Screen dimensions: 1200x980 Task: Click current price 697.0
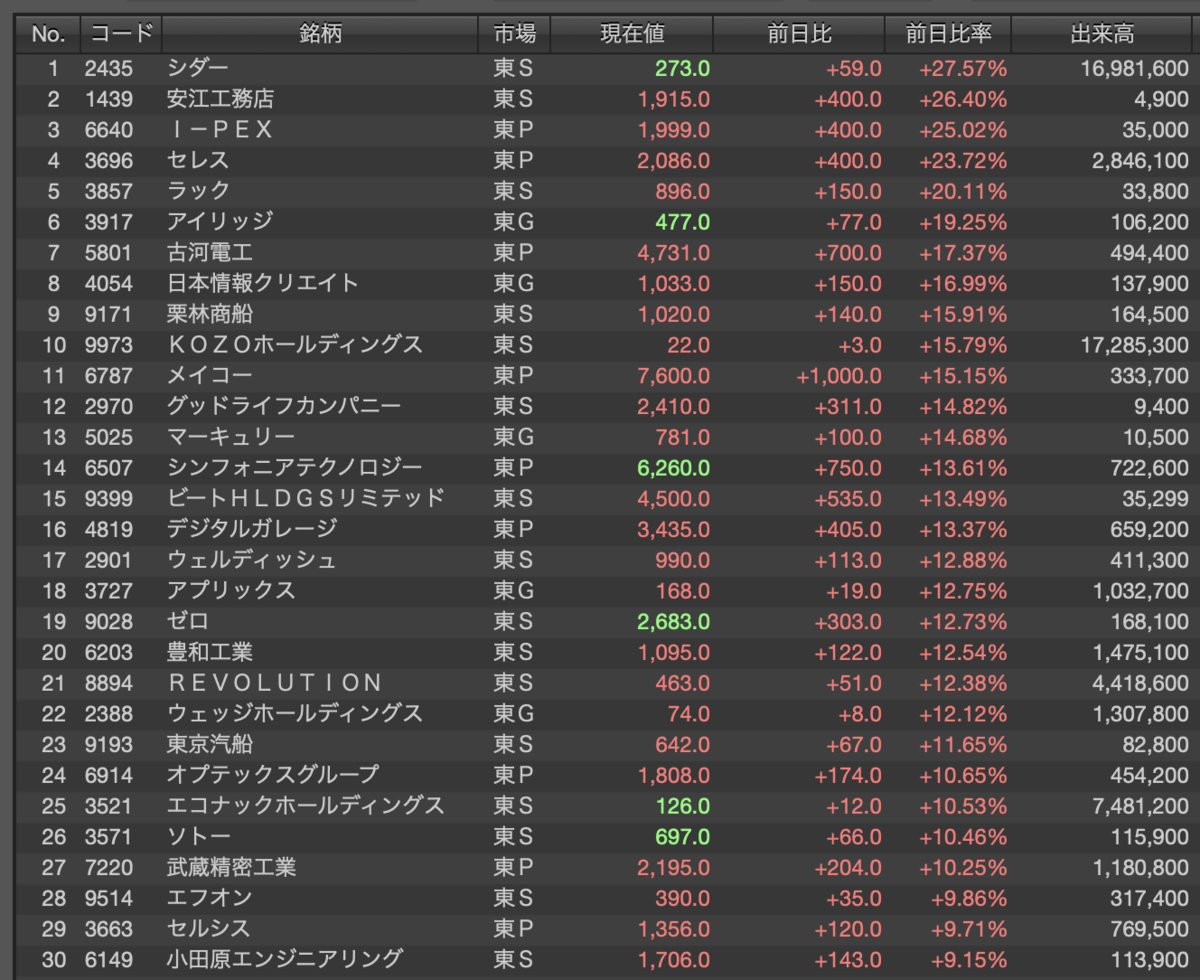tap(682, 837)
